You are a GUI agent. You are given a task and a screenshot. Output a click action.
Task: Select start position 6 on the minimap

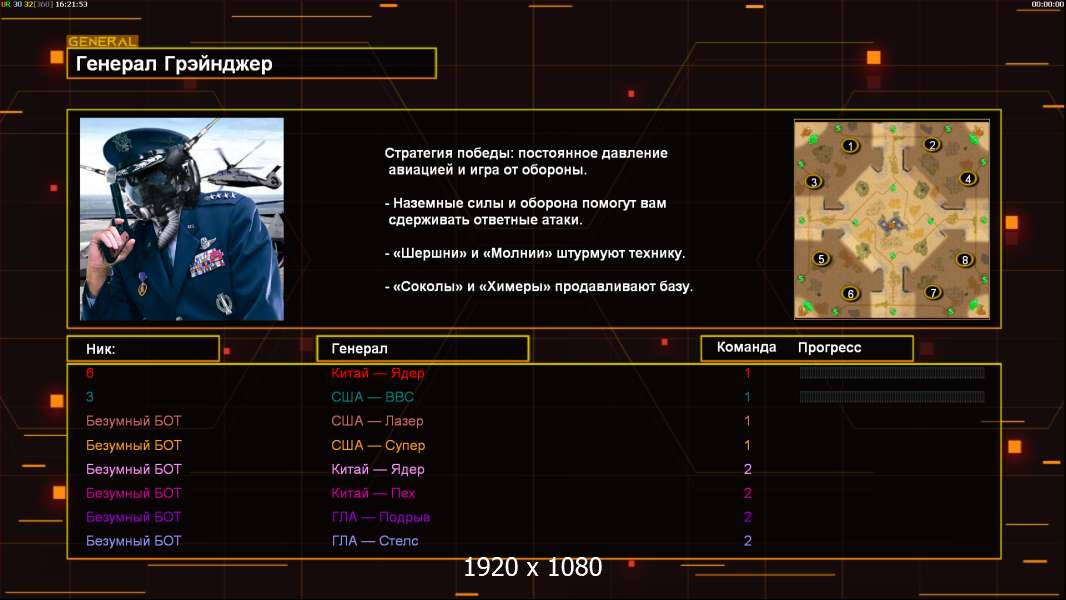[x=850, y=294]
